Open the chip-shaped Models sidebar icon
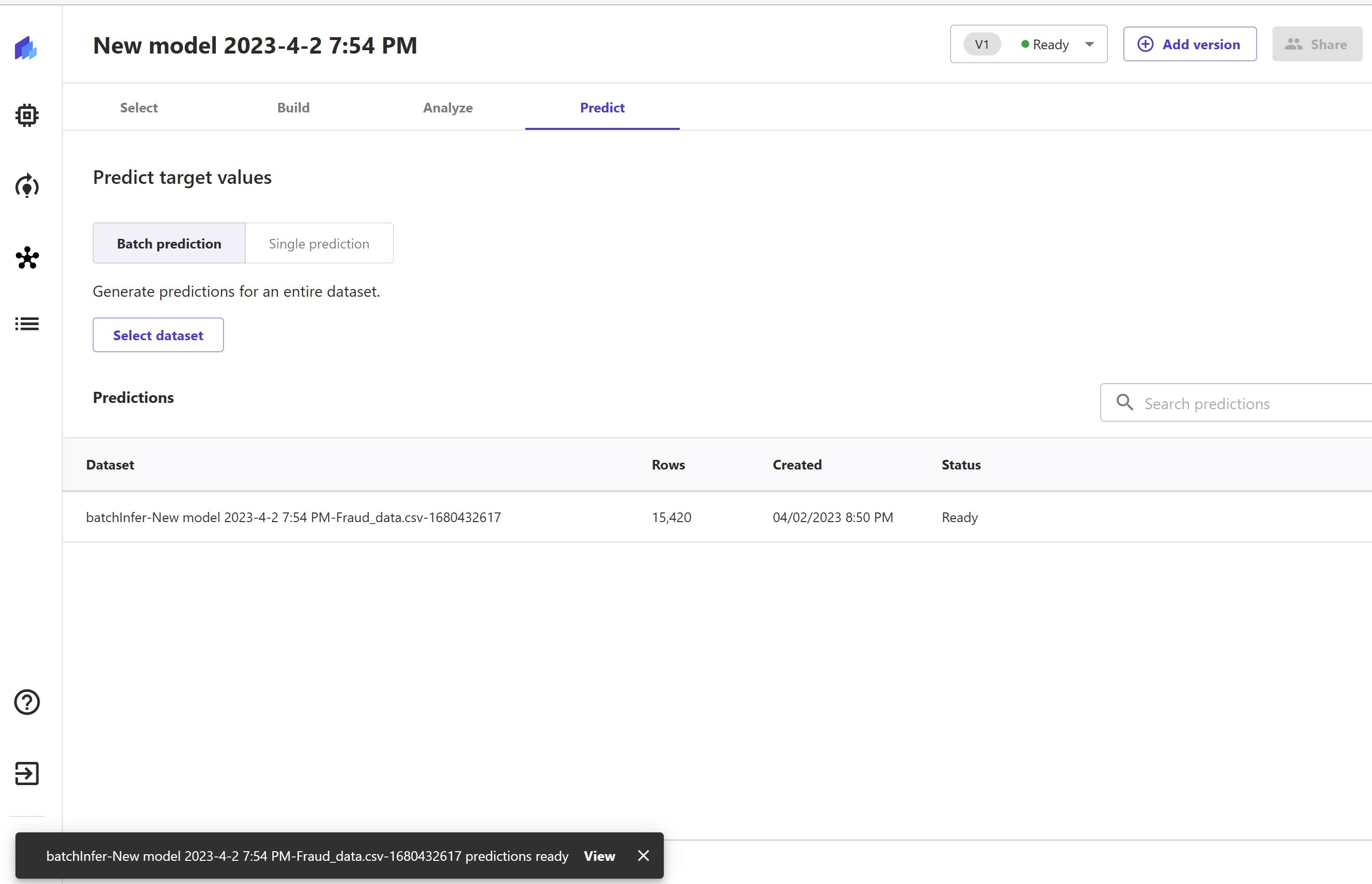This screenshot has height=884, width=1372. (27, 115)
